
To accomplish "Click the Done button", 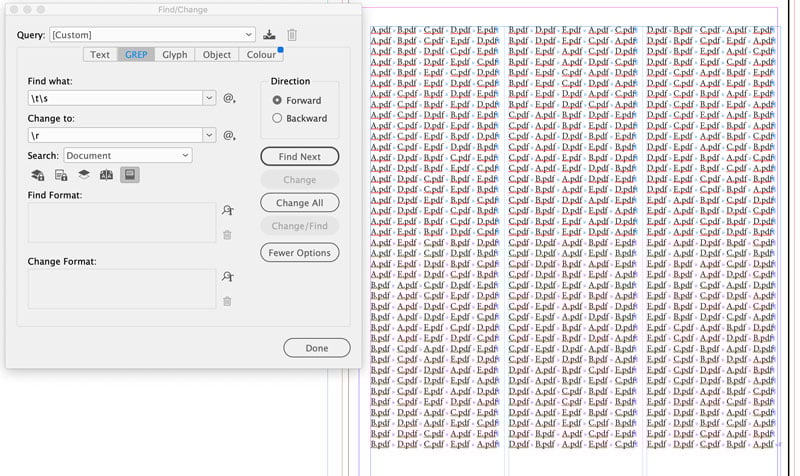I will (316, 348).
